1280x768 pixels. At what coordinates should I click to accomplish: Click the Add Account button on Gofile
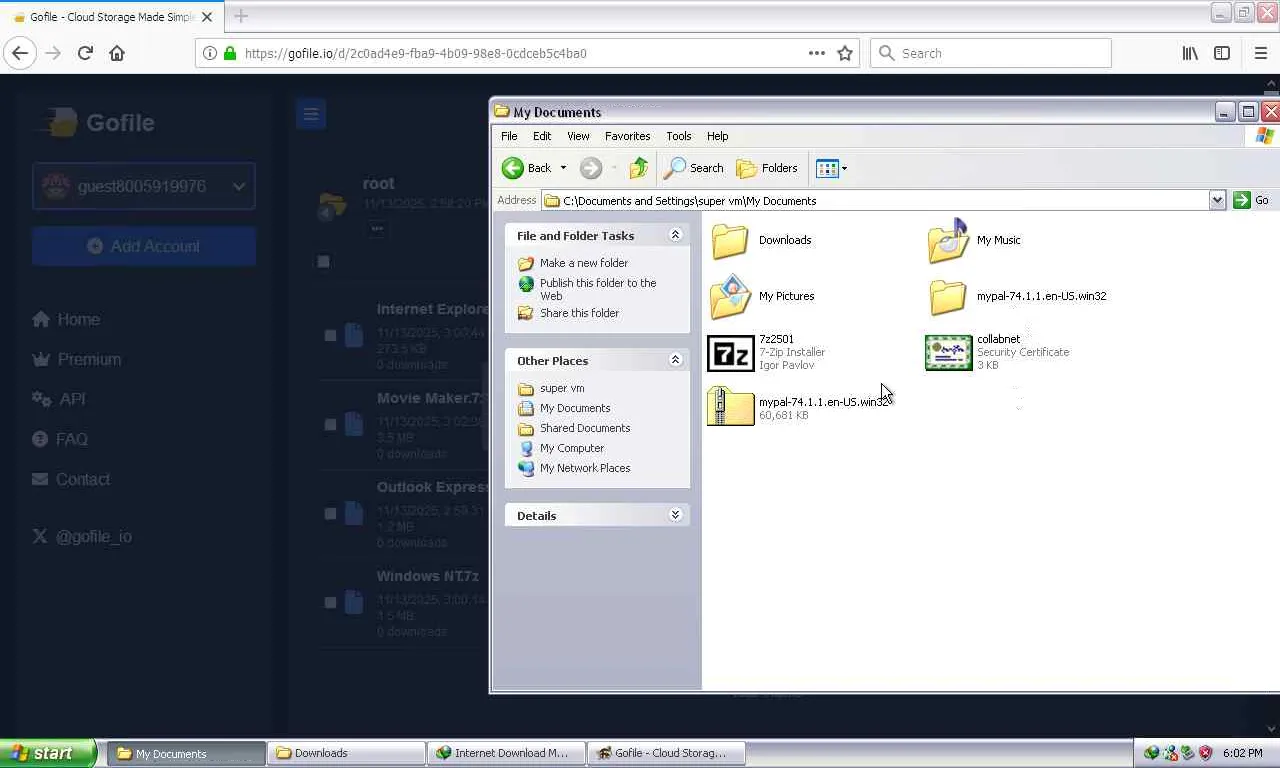click(144, 246)
